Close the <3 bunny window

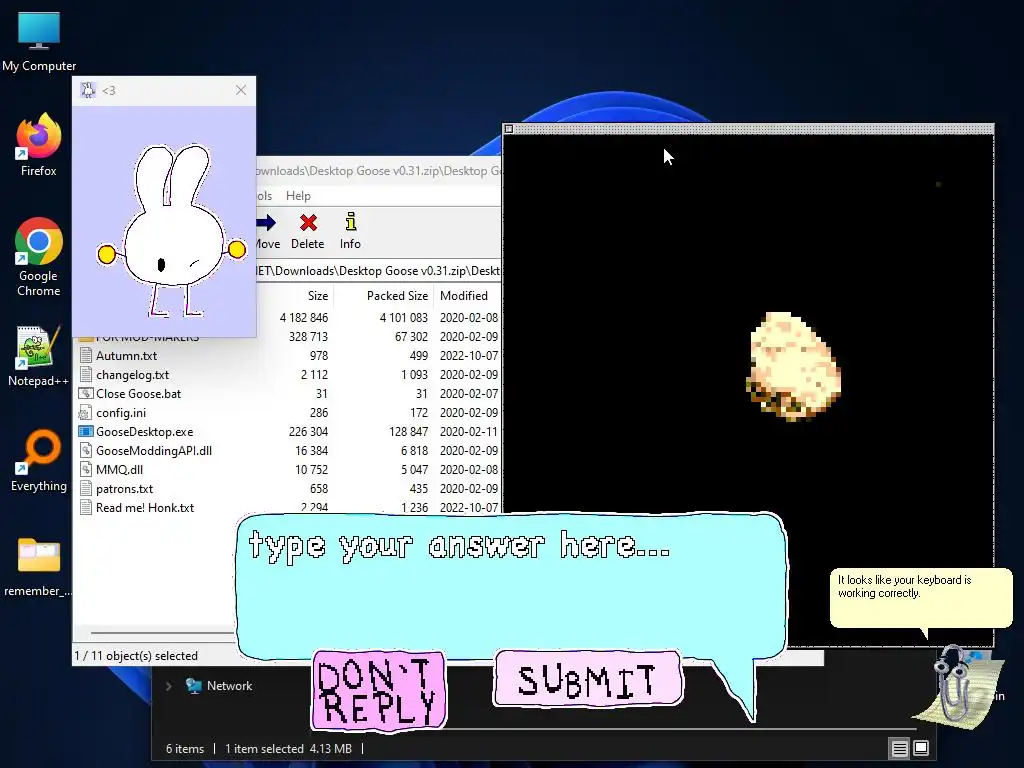click(x=241, y=90)
